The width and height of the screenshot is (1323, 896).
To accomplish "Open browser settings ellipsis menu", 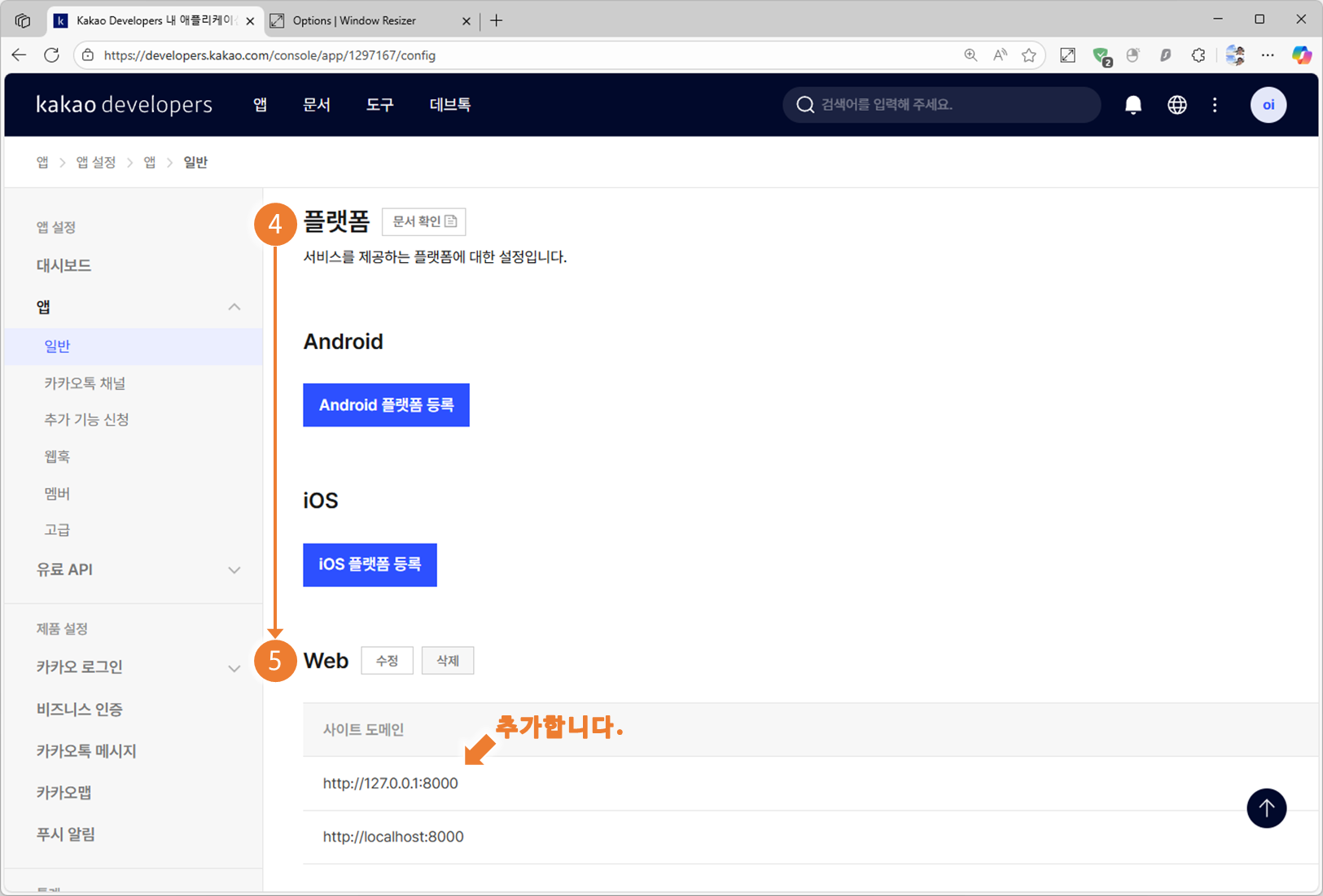I will (1268, 55).
